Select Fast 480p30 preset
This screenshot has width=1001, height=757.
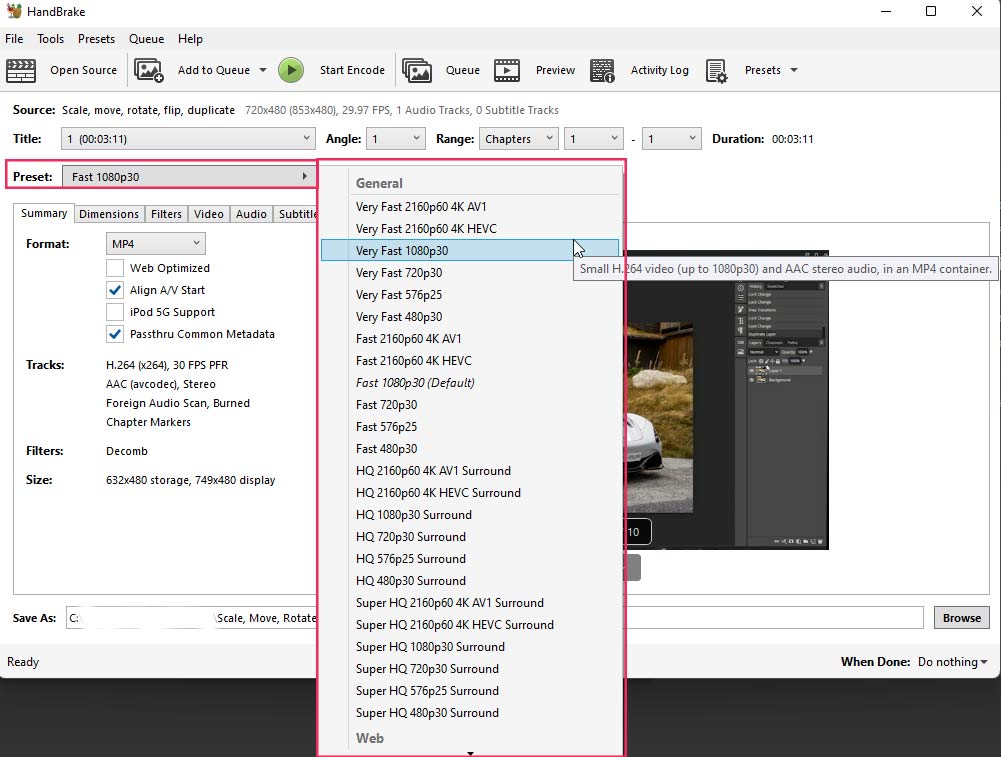[x=470, y=449]
